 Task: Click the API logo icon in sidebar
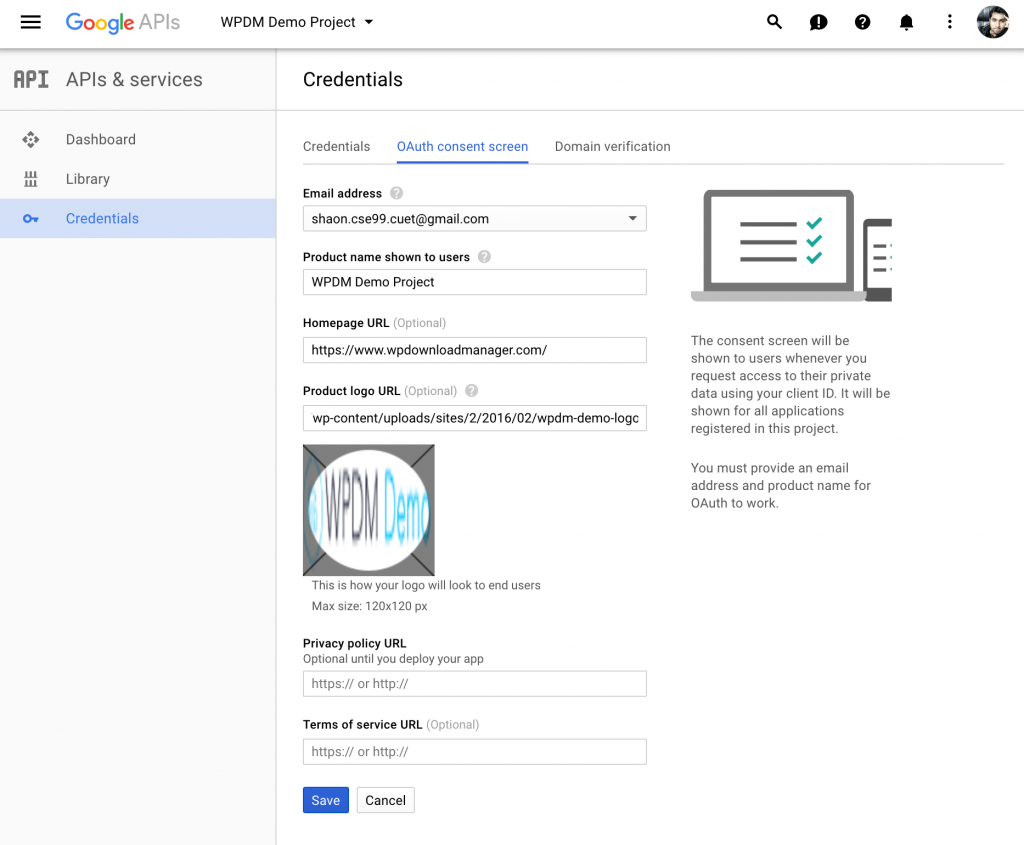point(31,80)
